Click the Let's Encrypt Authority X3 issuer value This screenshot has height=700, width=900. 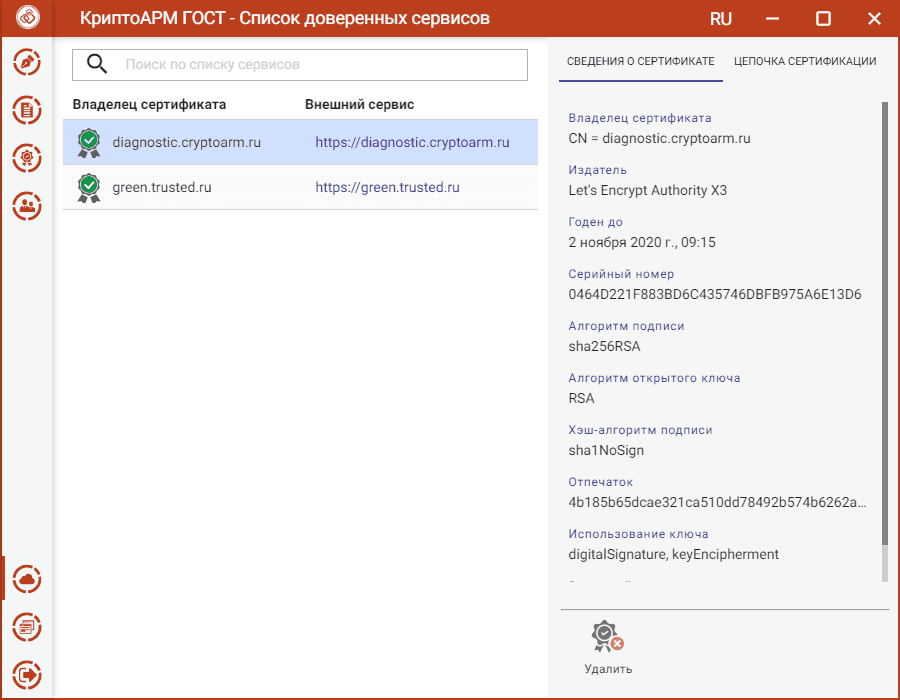[647, 190]
